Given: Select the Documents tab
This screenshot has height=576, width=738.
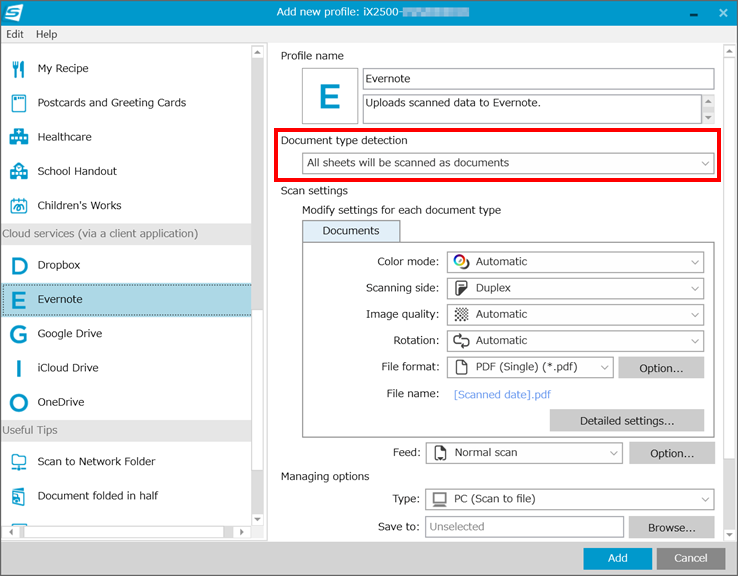Looking at the screenshot, I should (x=351, y=231).
